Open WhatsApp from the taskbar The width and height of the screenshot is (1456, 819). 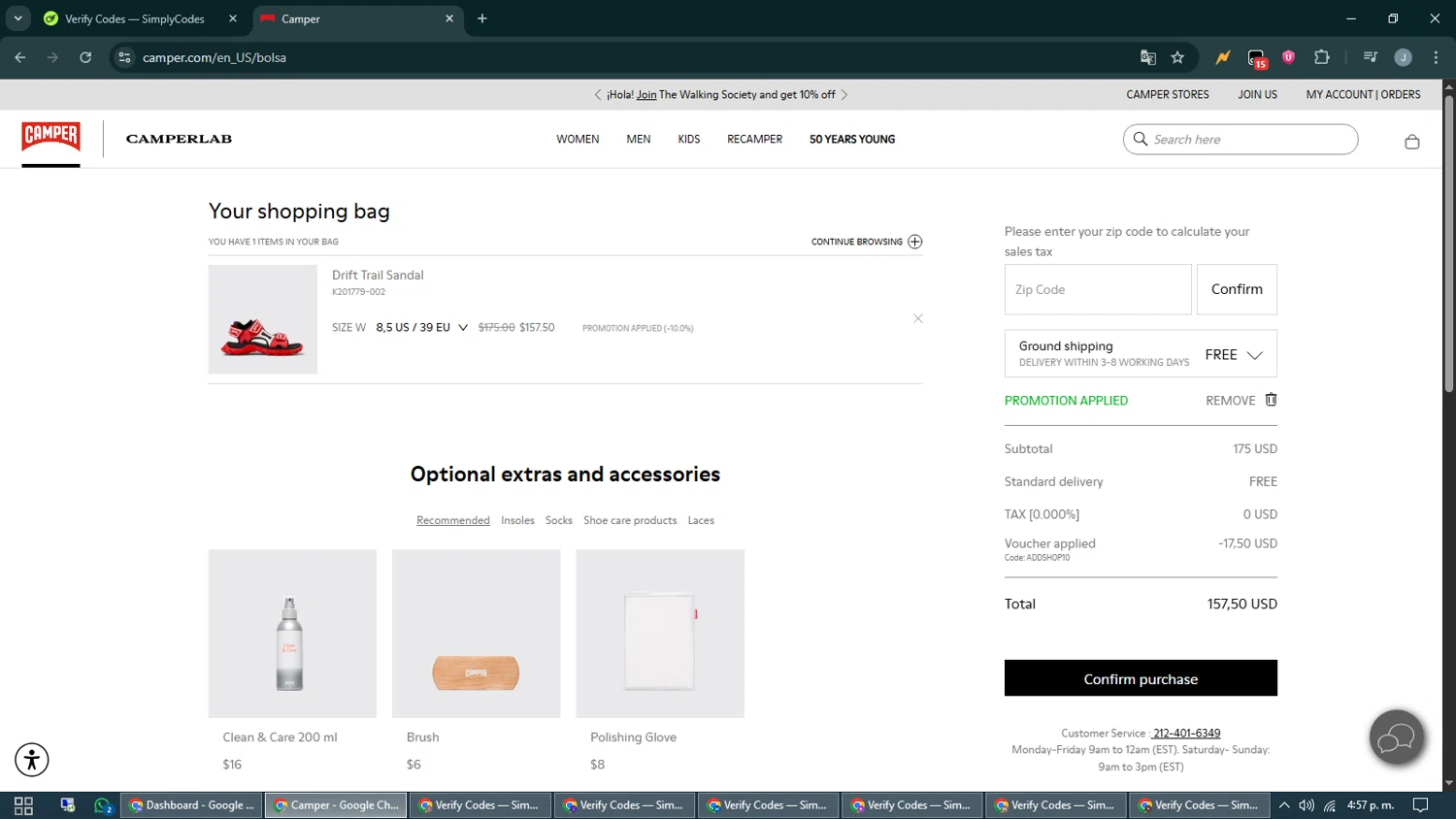coord(103,805)
